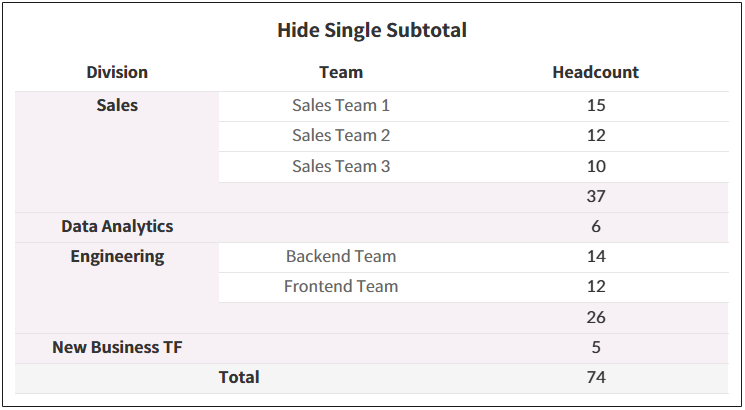Viewport: 745px width, 410px height.
Task: Click the Headcount column header
Action: click(x=596, y=72)
